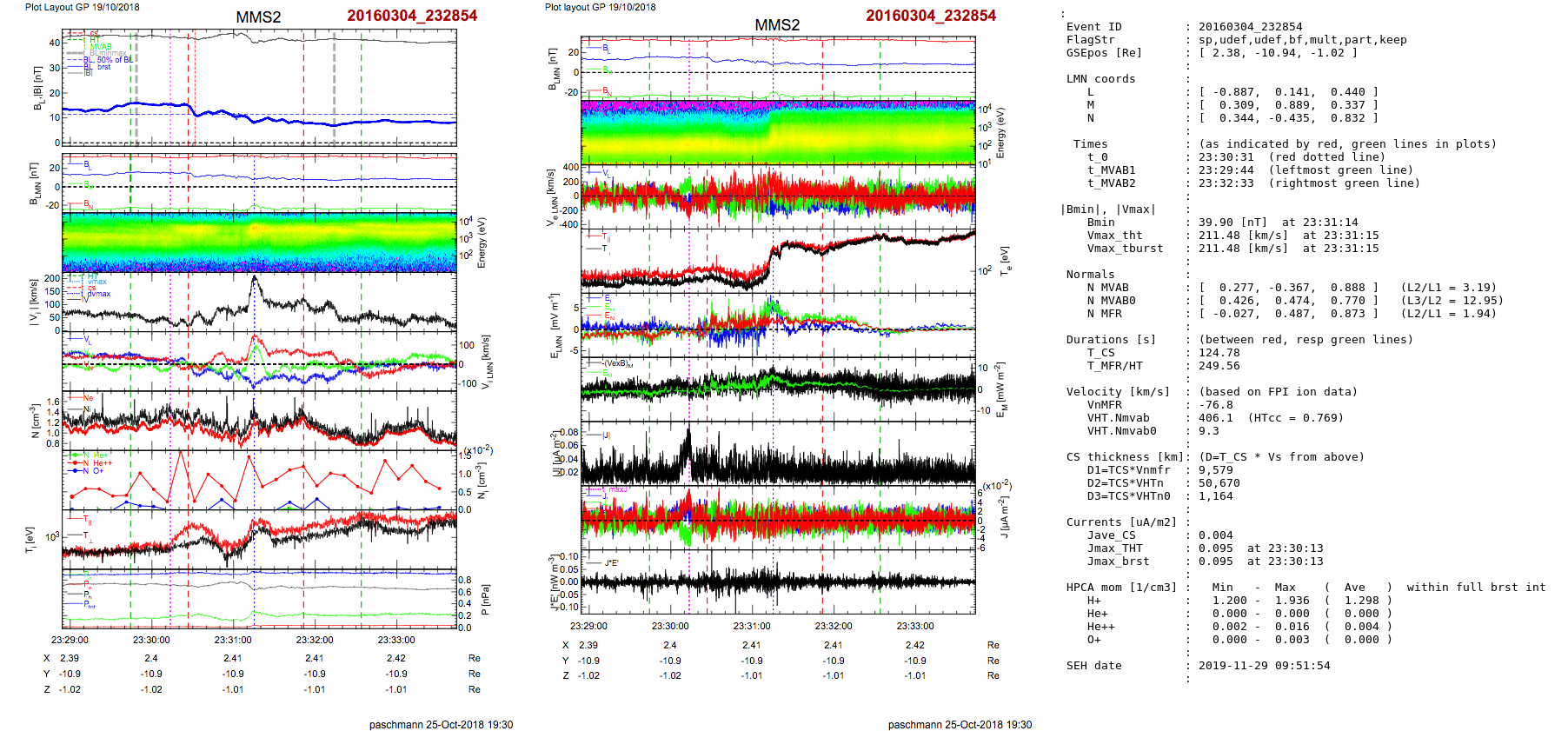This screenshot has height=731, width=1568.
Task: Select the D2=TCS*VHTn thickness value 50,670
Action: tap(1219, 483)
